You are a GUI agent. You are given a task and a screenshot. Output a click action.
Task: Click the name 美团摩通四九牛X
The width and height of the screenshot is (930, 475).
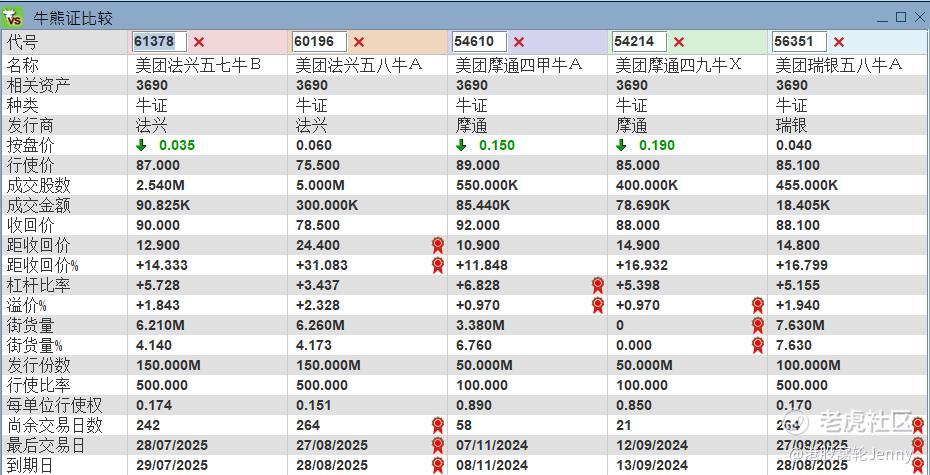679,65
